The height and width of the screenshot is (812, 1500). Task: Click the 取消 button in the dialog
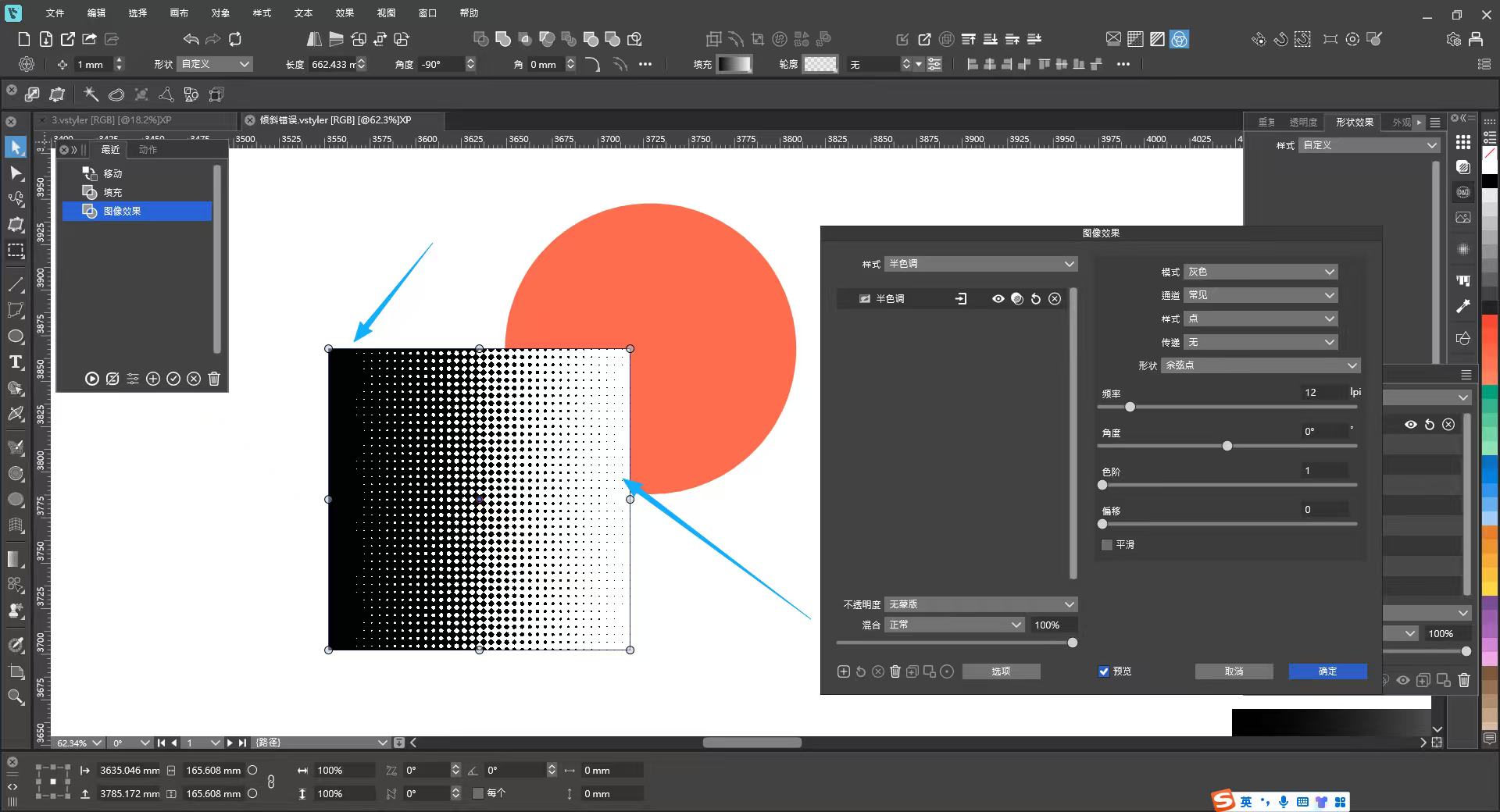pyautogui.click(x=1234, y=671)
